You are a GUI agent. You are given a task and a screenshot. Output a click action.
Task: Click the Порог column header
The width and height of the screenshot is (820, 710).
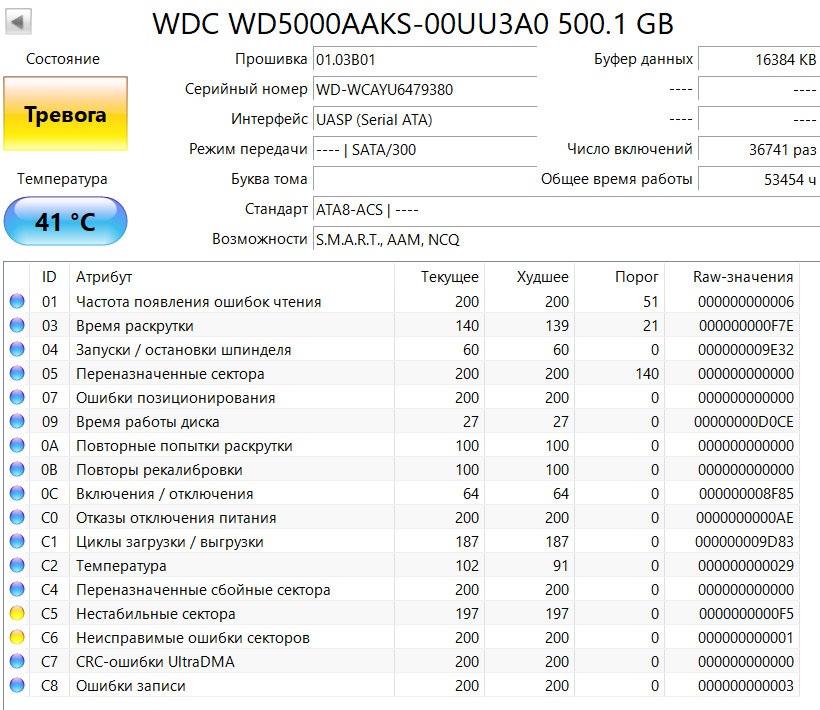pyautogui.click(x=635, y=277)
